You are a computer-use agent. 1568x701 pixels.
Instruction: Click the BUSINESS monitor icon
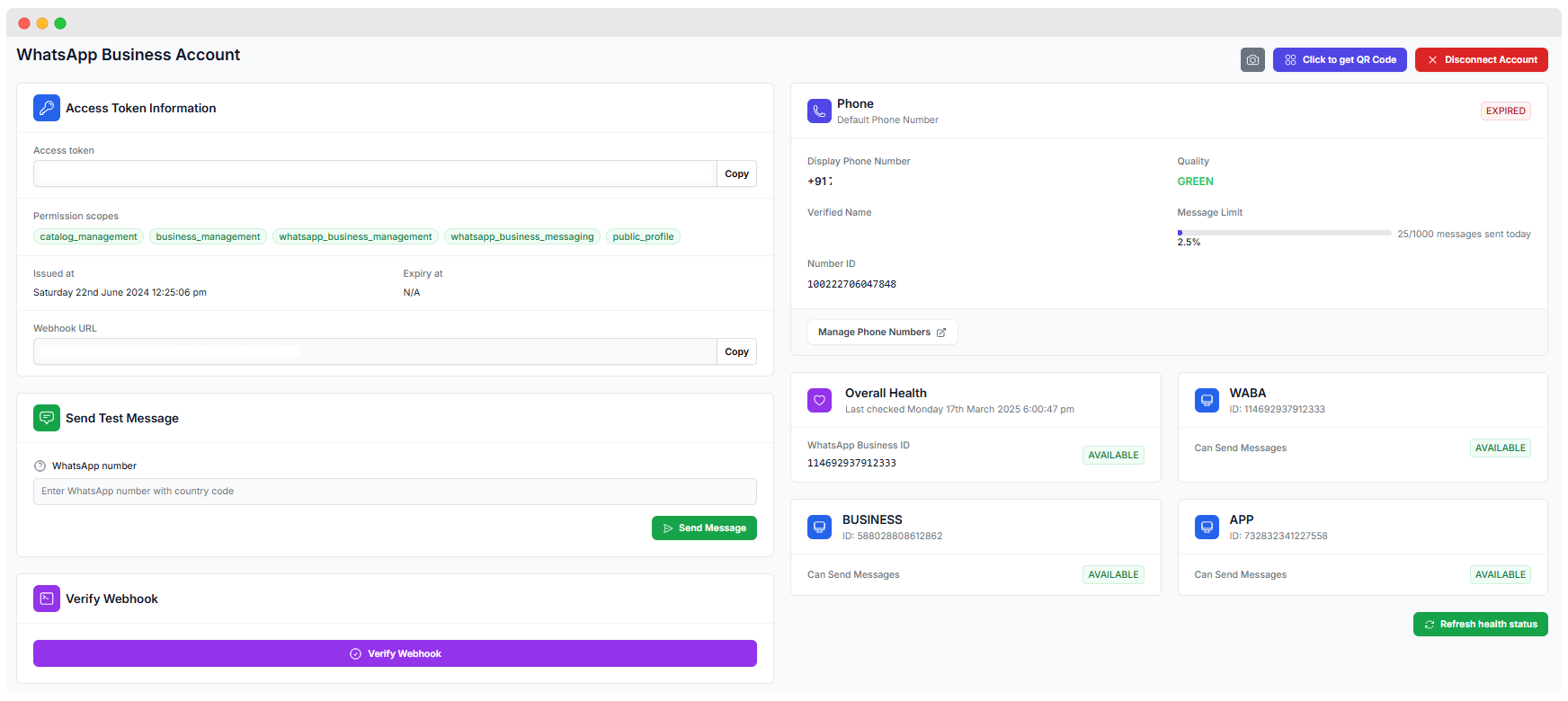(x=819, y=528)
